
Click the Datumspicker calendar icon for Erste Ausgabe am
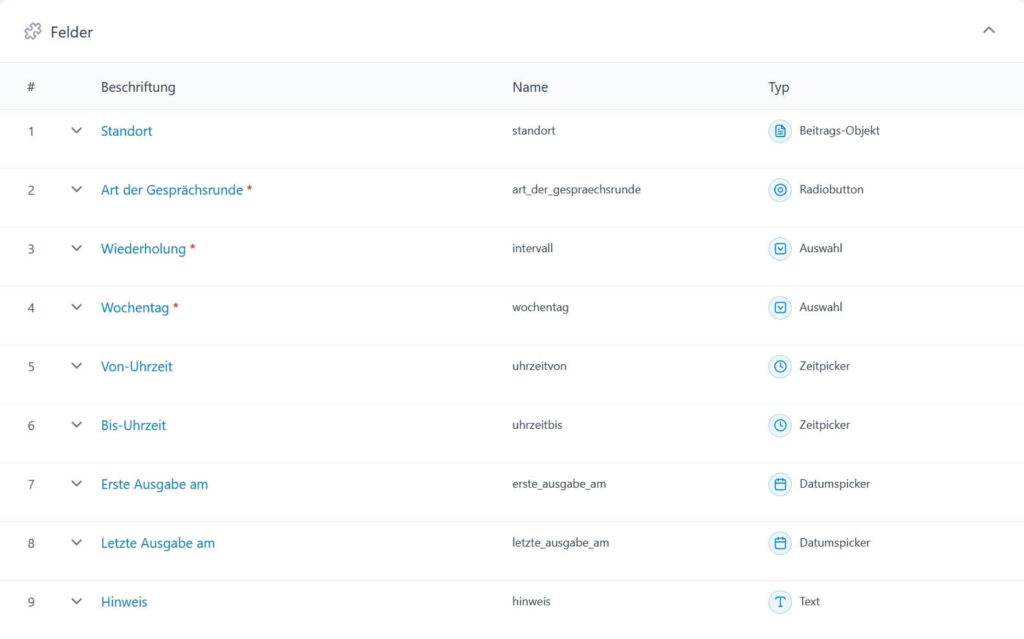coord(779,484)
